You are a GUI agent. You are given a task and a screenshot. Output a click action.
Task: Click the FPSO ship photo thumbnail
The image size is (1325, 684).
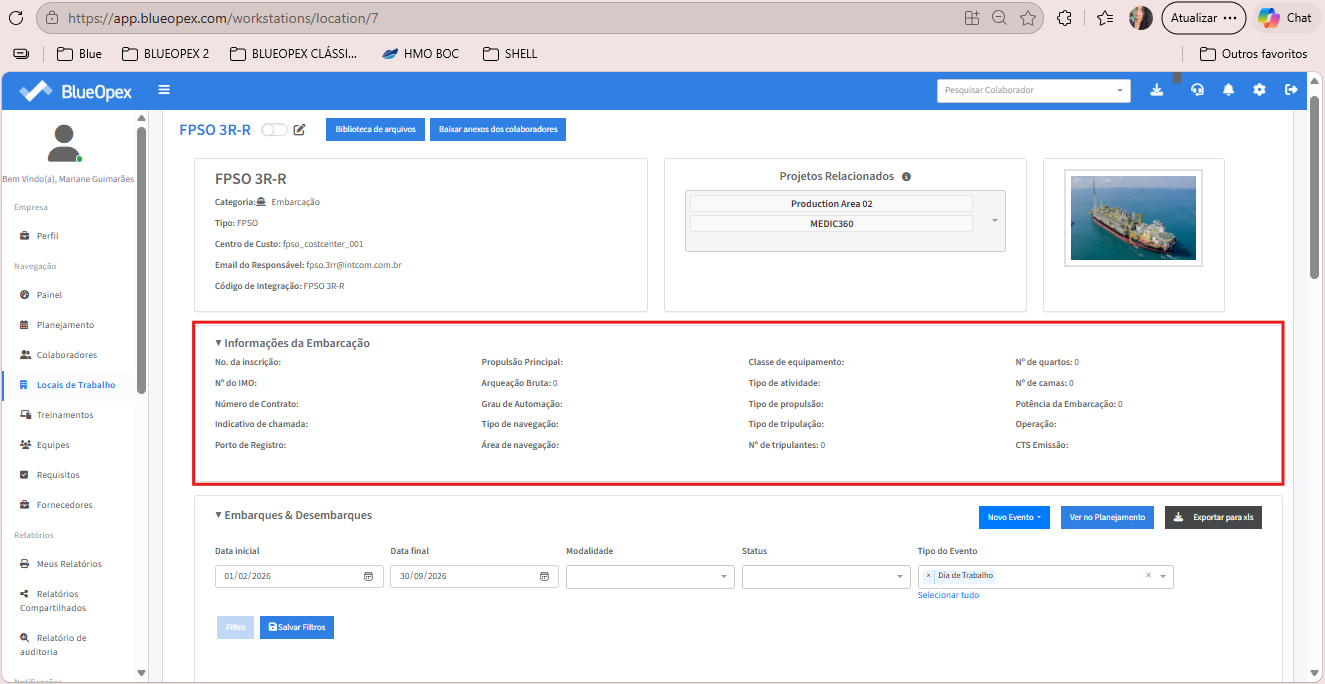pyautogui.click(x=1133, y=218)
